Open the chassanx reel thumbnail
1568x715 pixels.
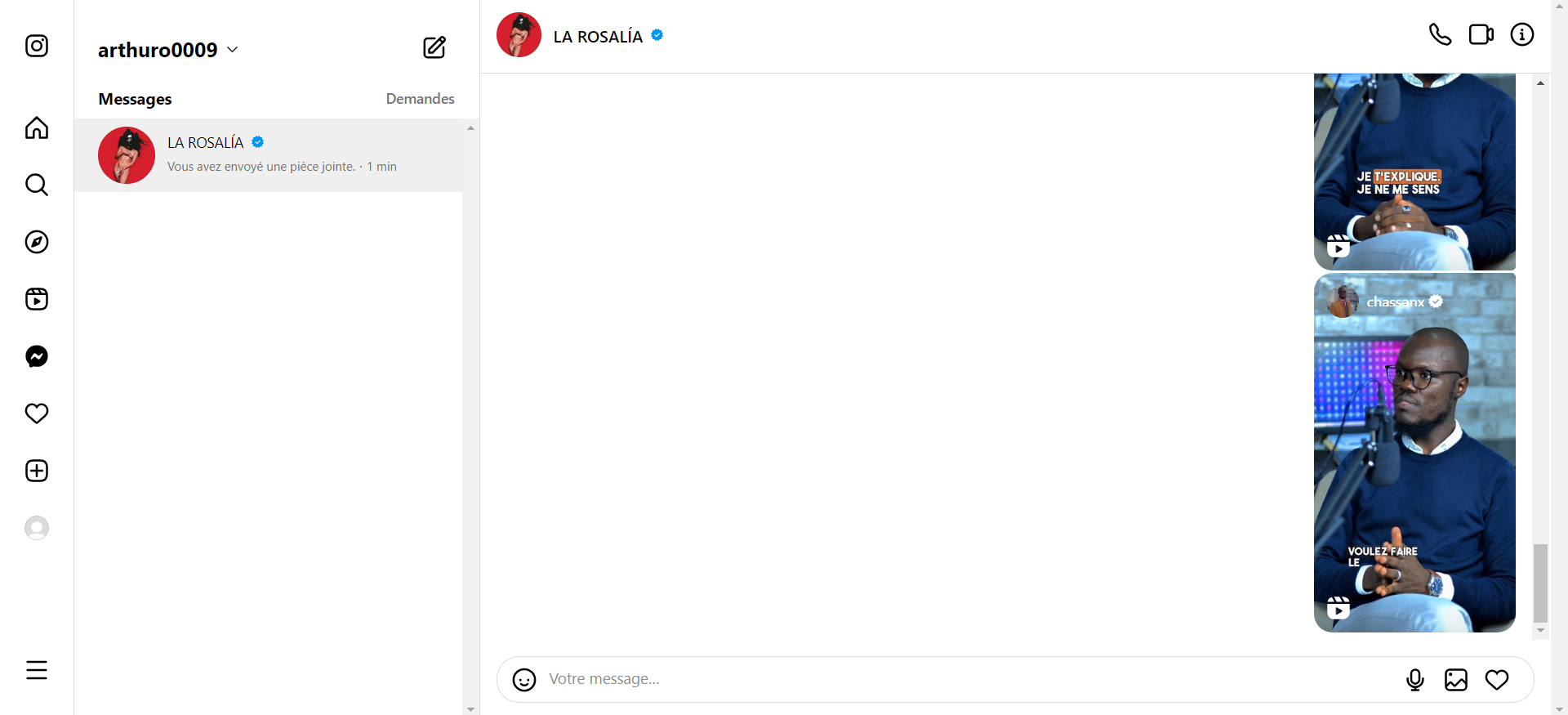[1414, 453]
